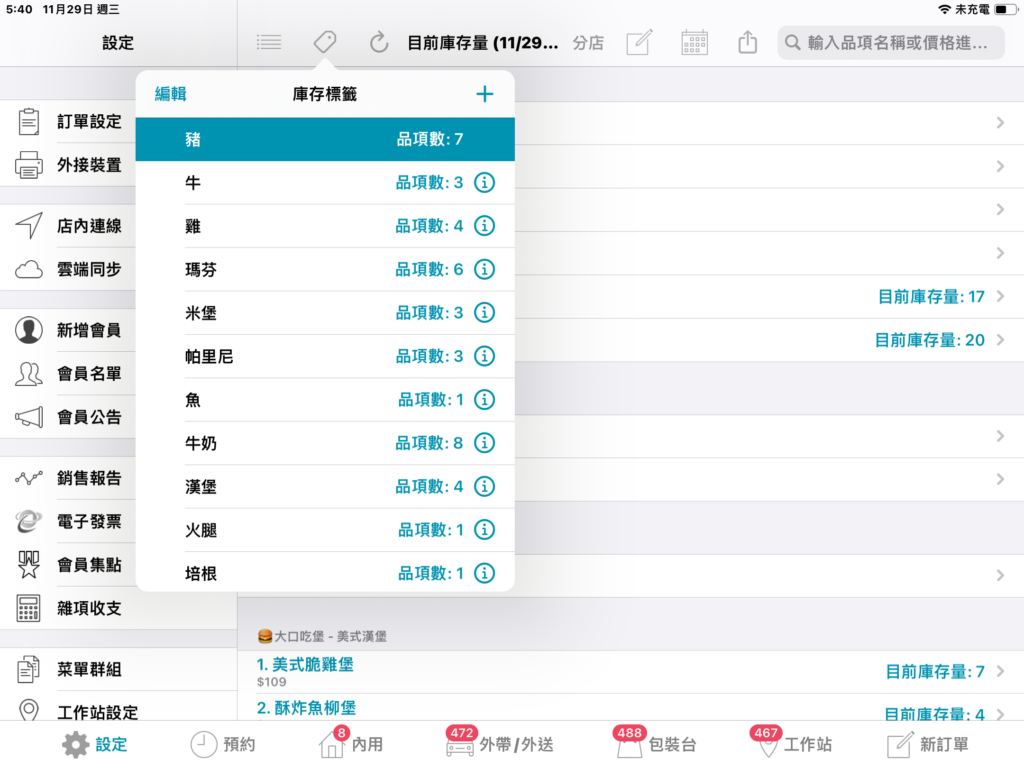Select the 牛 tag name
The width and height of the screenshot is (1024, 768).
pos(193,183)
